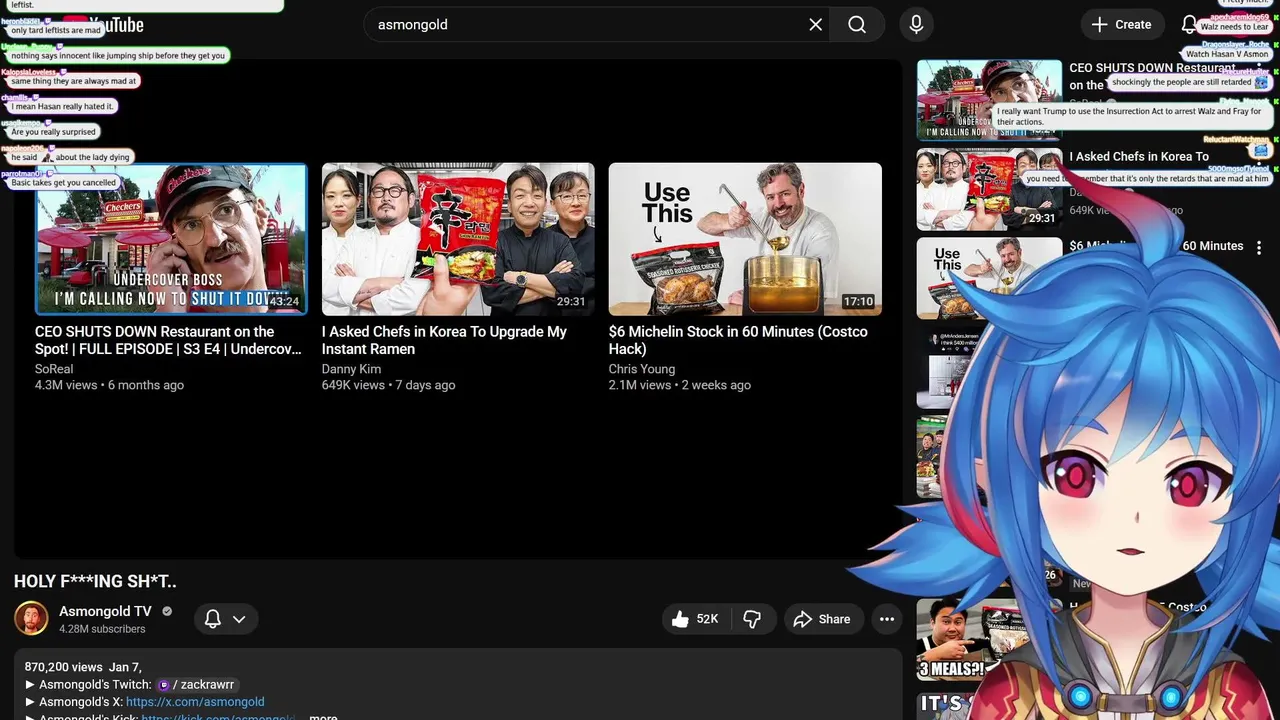Screen dimensions: 1280x720
Task: Open title 'CEO SHUTS DOWN Restaurant on the Spot!'
Action: [x=168, y=340]
